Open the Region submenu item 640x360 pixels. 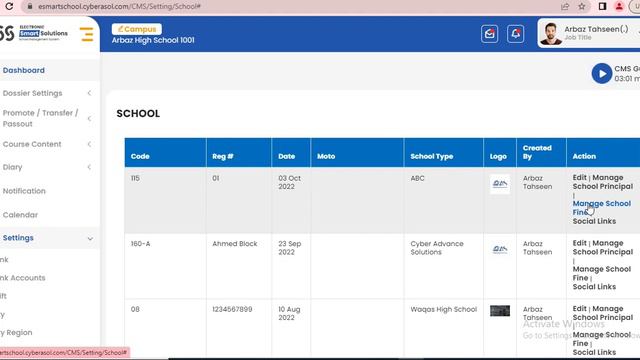(16, 332)
